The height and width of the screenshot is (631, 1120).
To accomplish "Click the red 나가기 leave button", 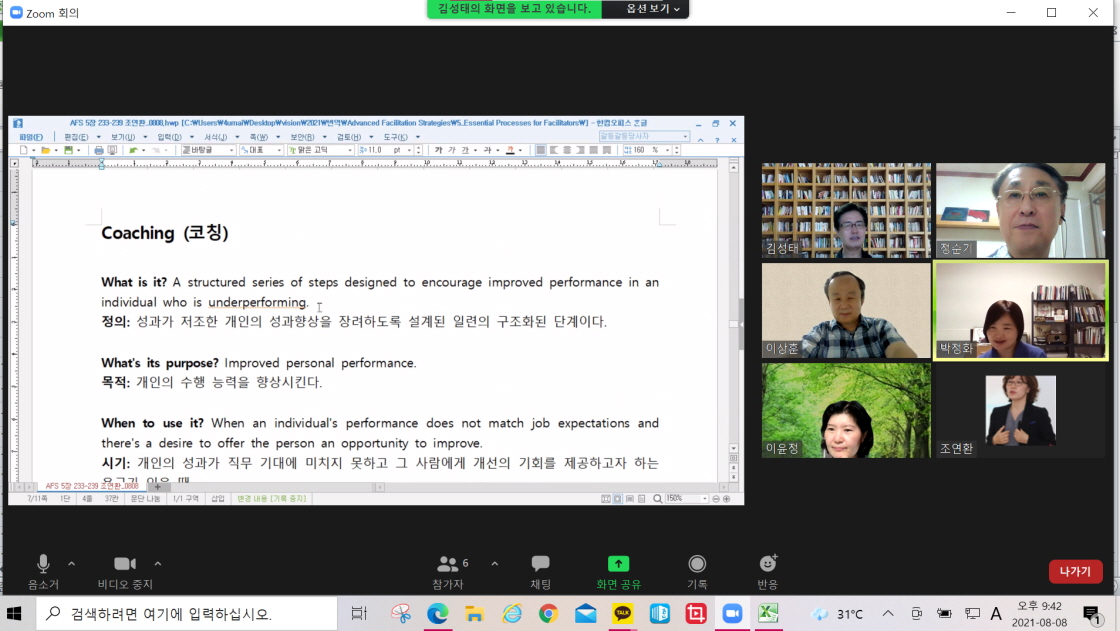I will (x=1075, y=571).
